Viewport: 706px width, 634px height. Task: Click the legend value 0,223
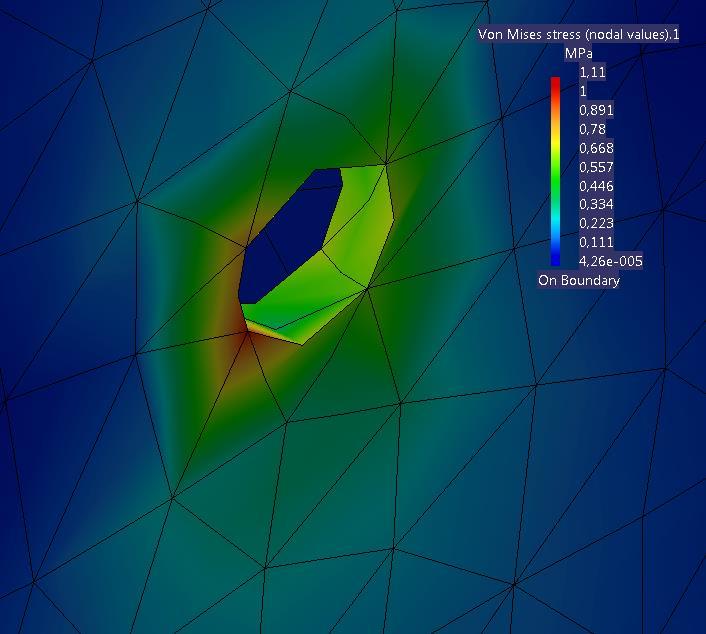click(596, 223)
